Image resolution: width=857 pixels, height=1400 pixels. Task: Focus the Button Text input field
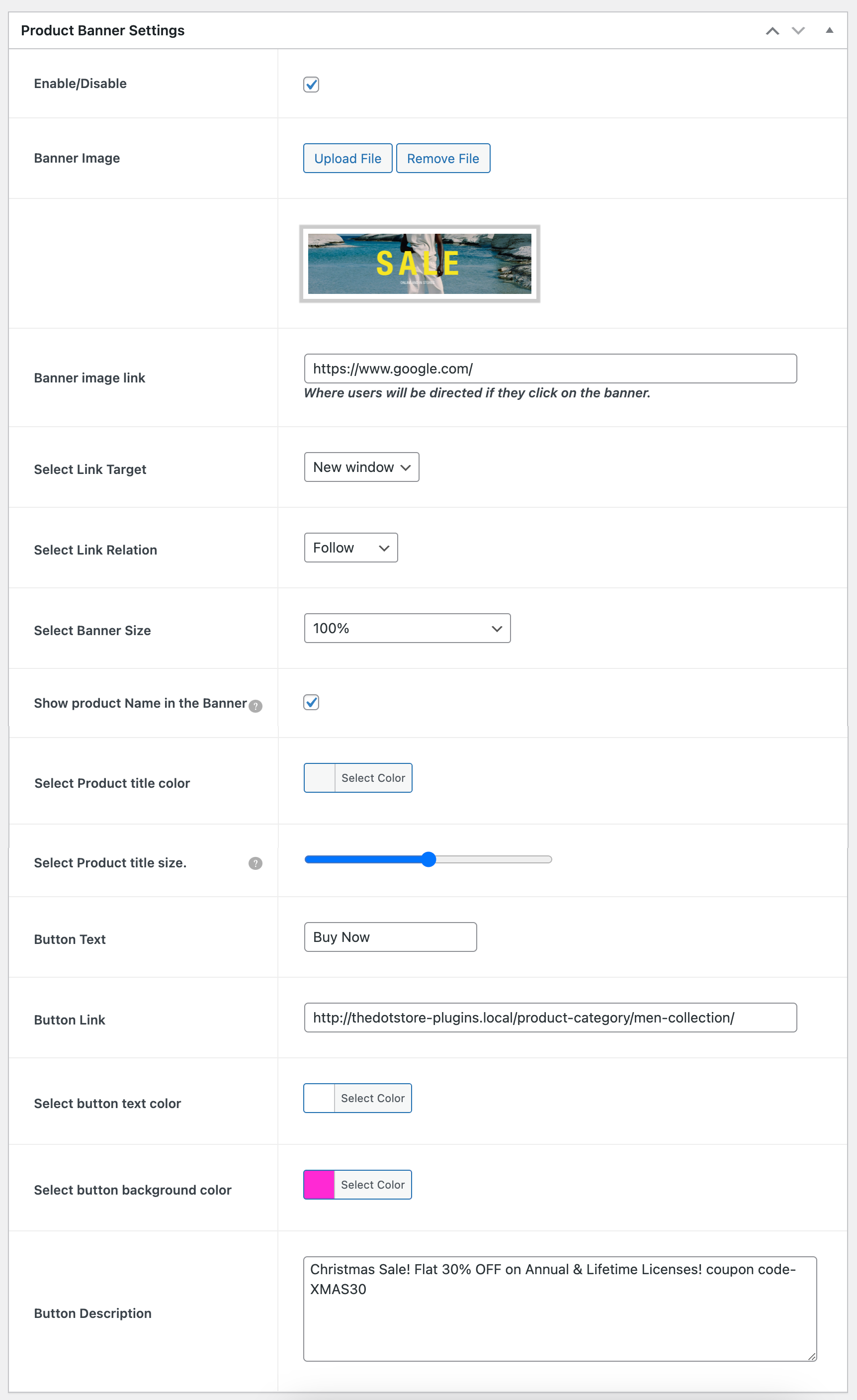tap(390, 937)
